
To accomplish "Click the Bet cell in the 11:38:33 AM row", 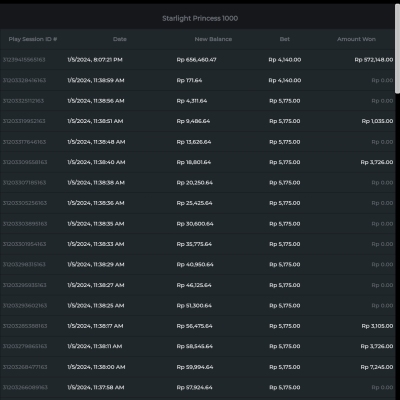I will [x=285, y=244].
